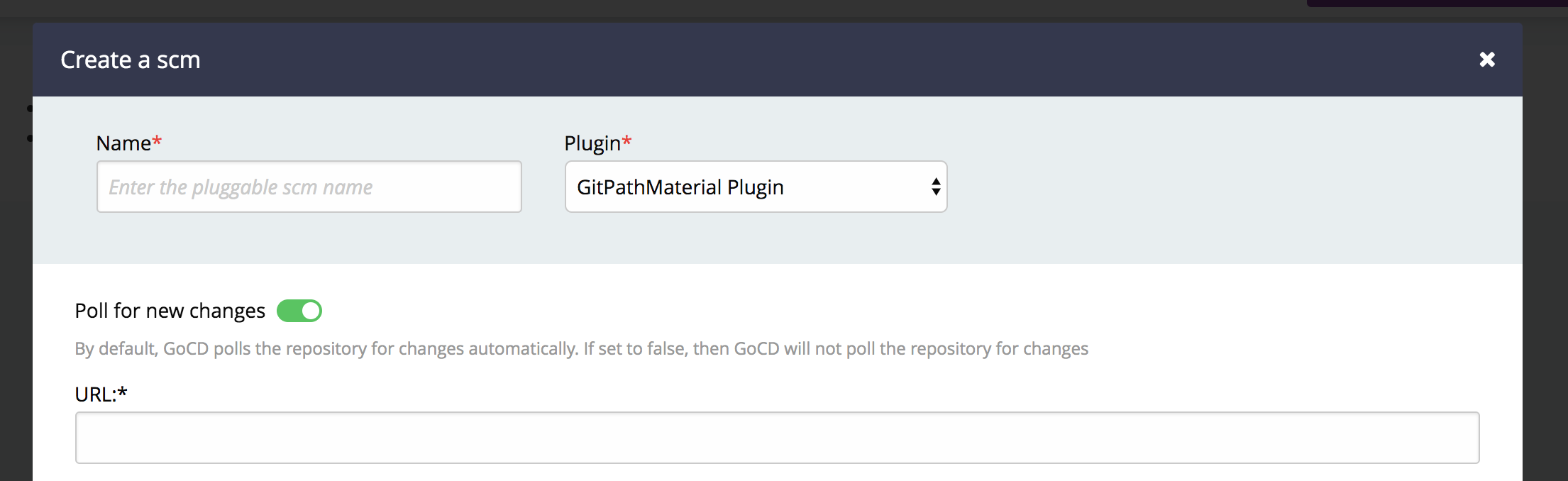Image resolution: width=1568 pixels, height=481 pixels.
Task: Focus the URL text field
Action: tap(777, 438)
